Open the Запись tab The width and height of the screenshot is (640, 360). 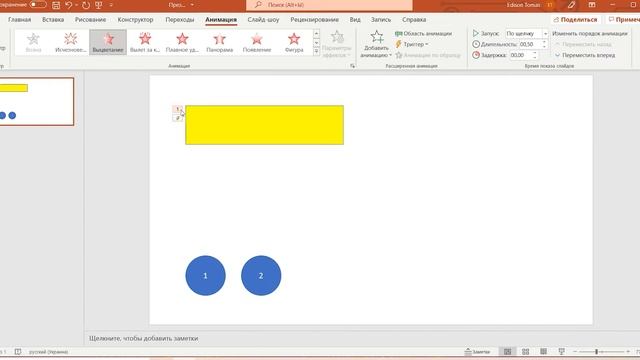[x=380, y=20]
